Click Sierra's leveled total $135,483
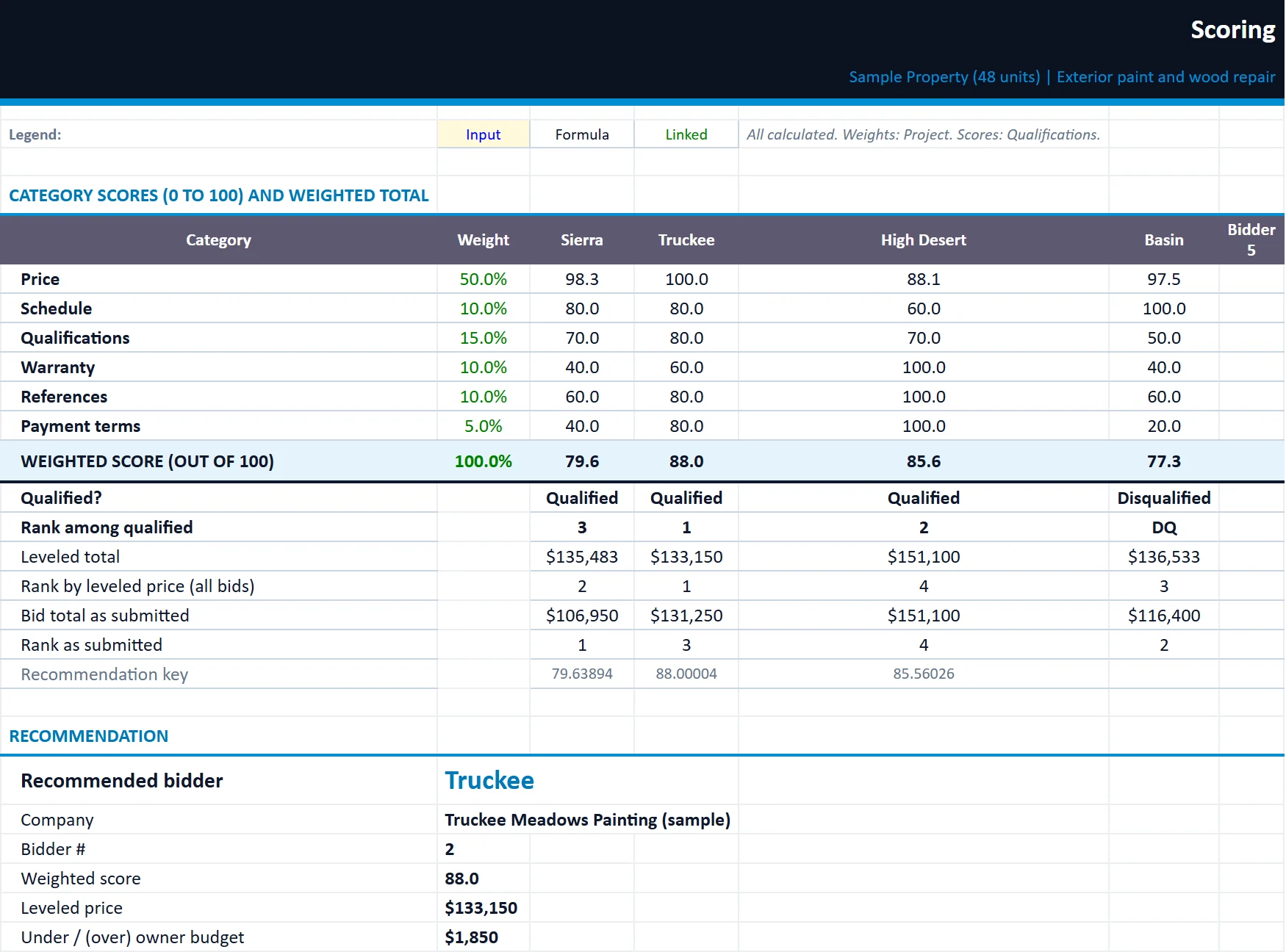The image size is (1286, 952). coord(582,557)
